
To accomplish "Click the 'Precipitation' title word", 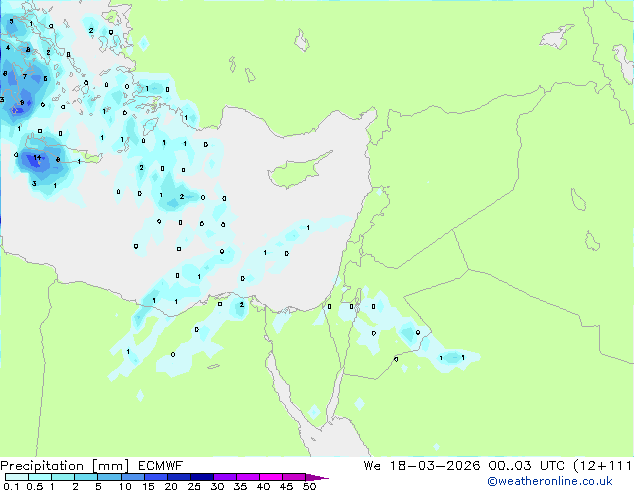I will 42,466.
